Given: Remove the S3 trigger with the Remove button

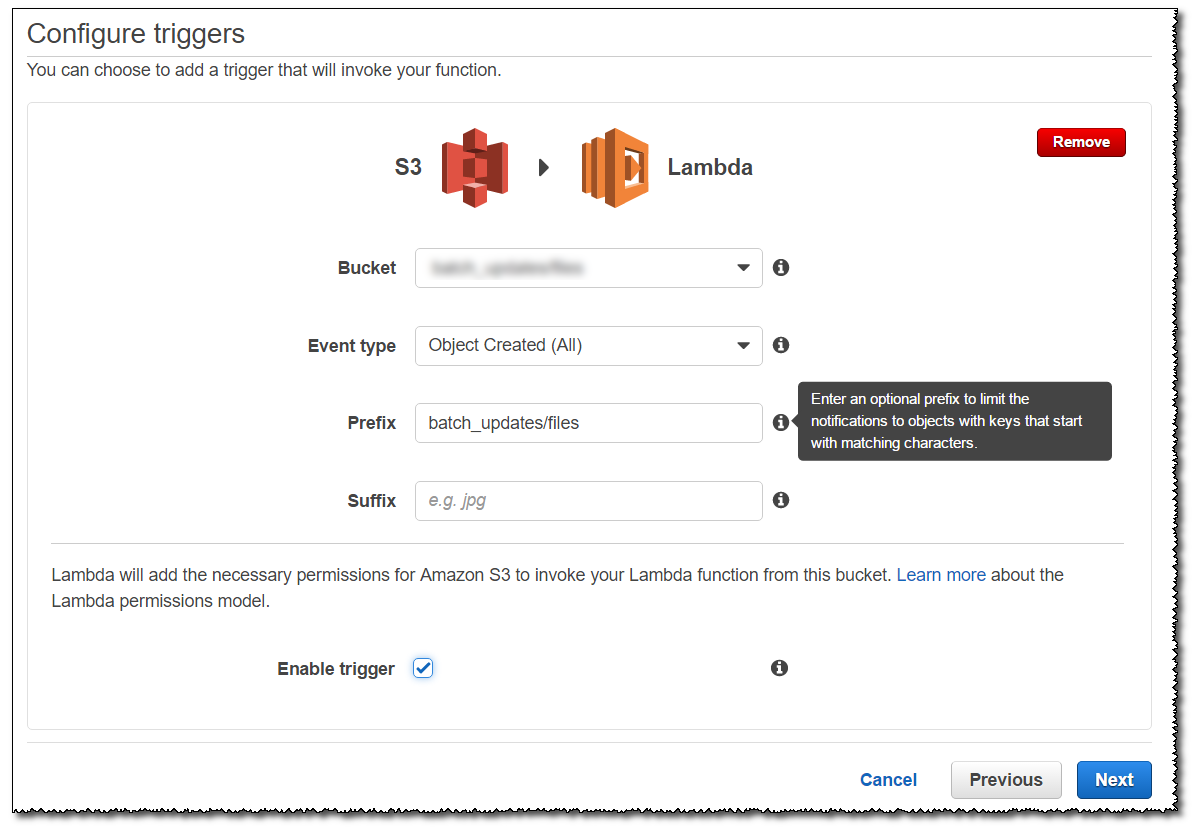Looking at the screenshot, I should (x=1081, y=142).
